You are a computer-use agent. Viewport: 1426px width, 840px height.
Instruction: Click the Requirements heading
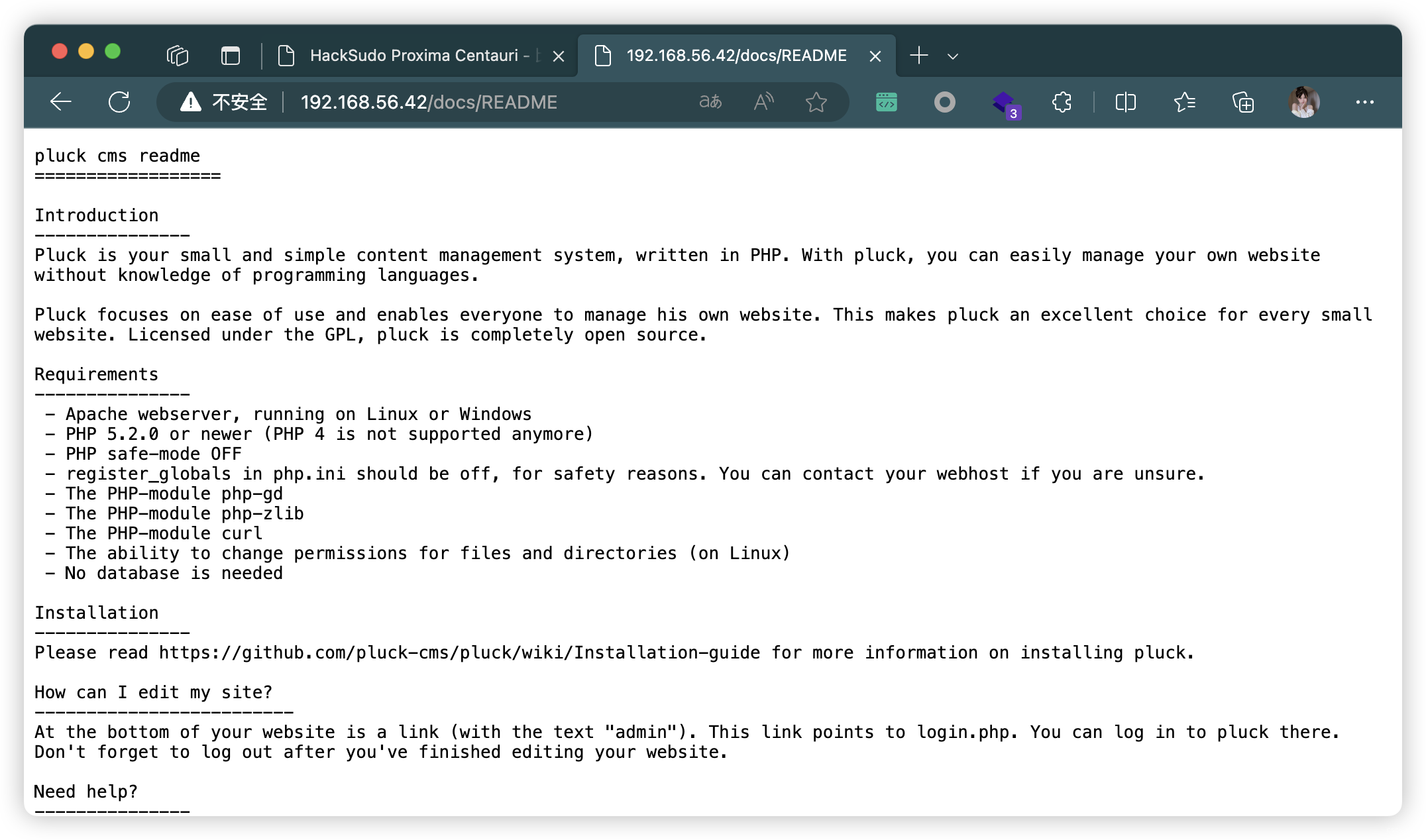[97, 374]
